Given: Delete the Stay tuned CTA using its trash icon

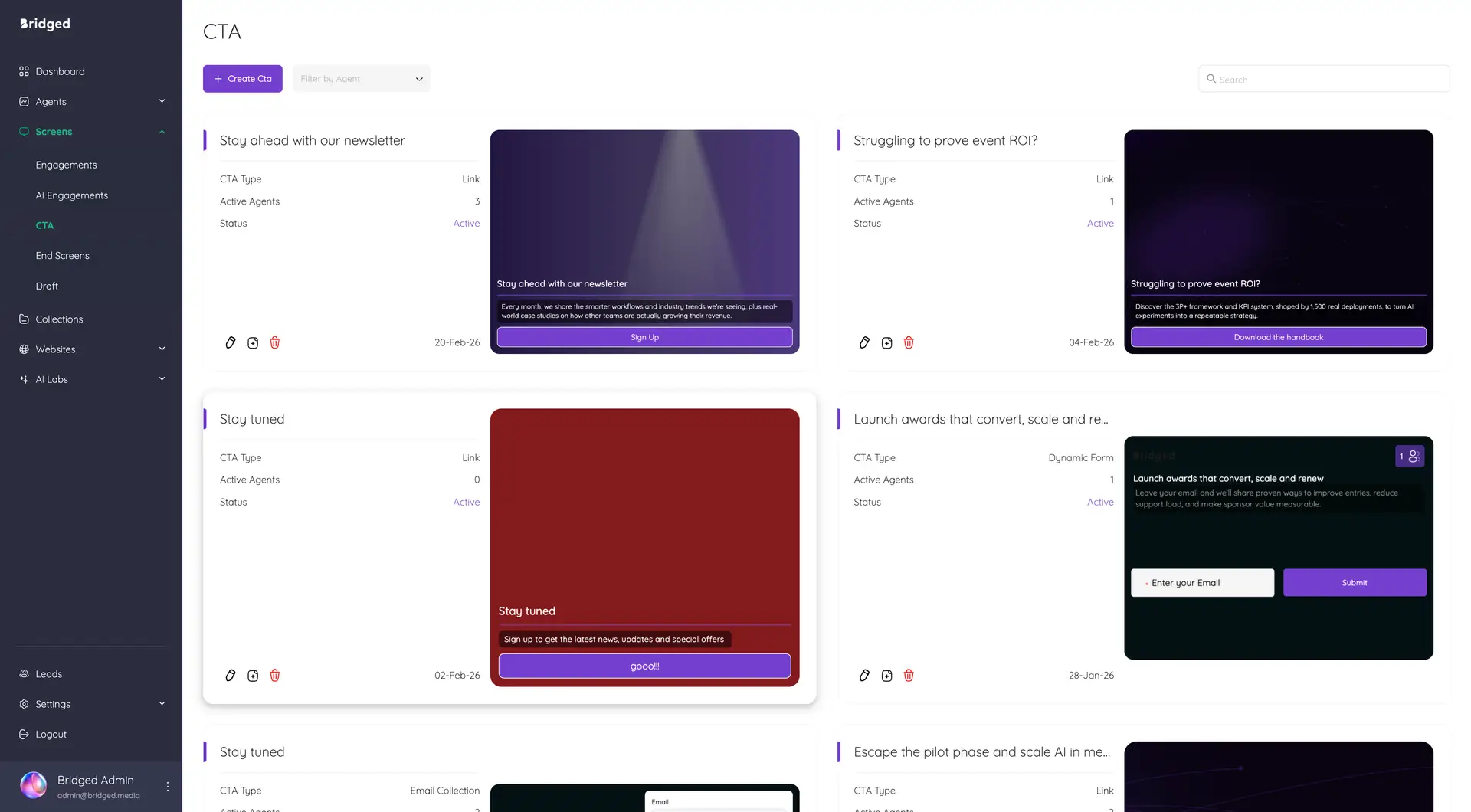Looking at the screenshot, I should pyautogui.click(x=274, y=675).
